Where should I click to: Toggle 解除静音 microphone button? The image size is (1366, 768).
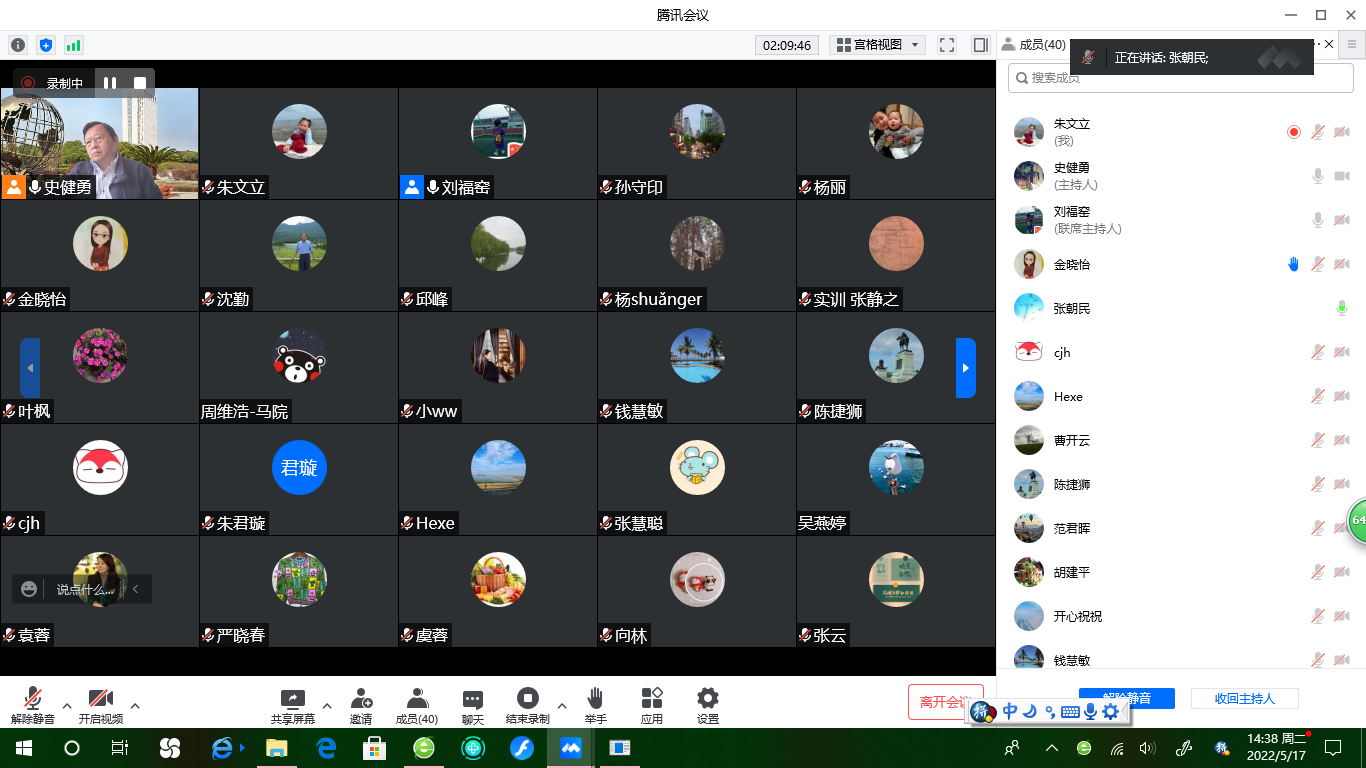(33, 704)
